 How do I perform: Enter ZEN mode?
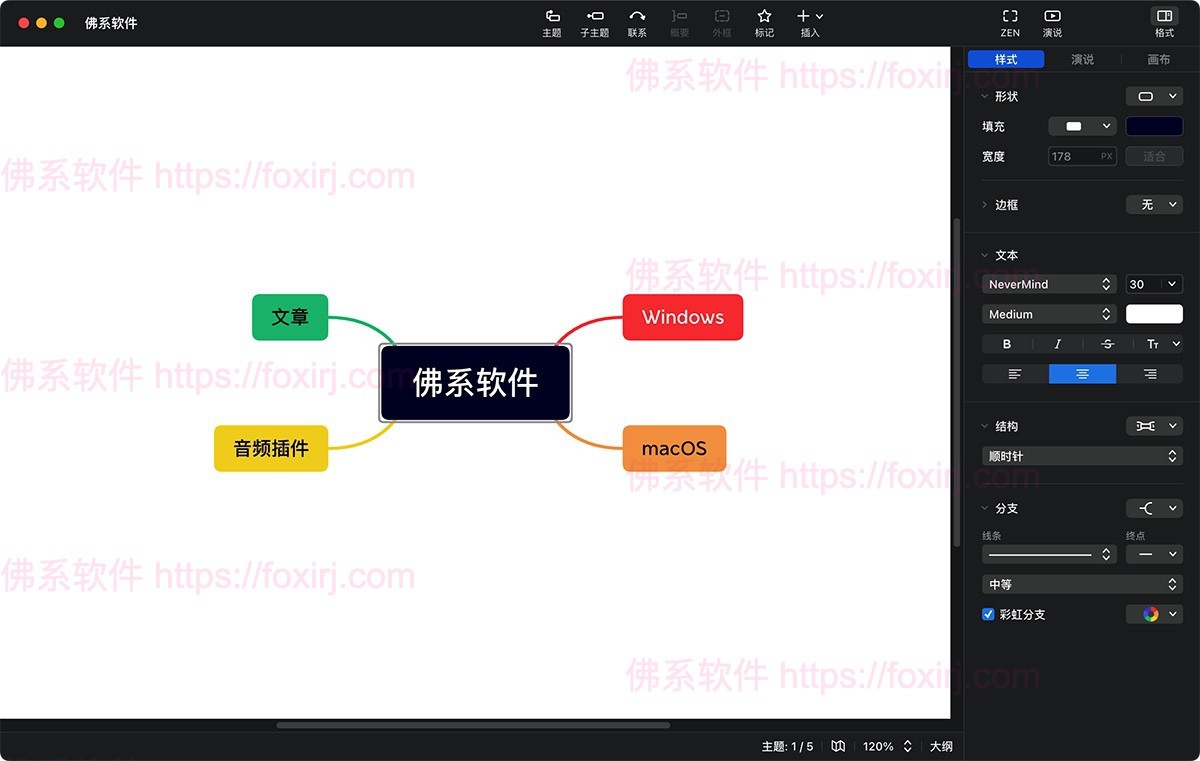(x=1010, y=17)
